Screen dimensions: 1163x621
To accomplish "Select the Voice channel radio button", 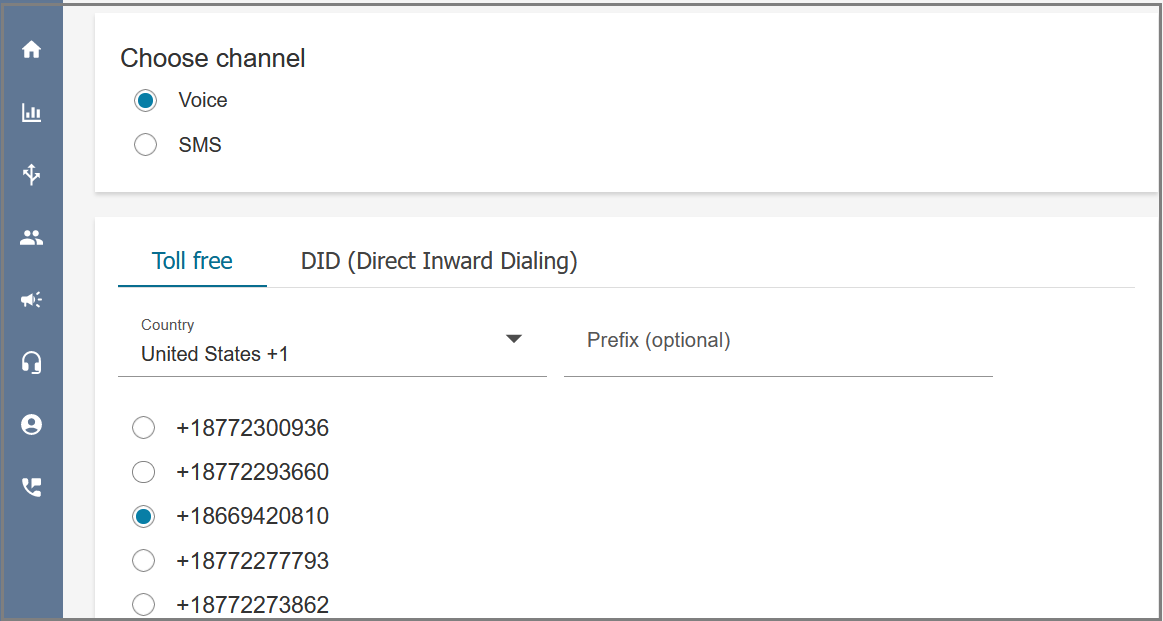I will coord(145,100).
